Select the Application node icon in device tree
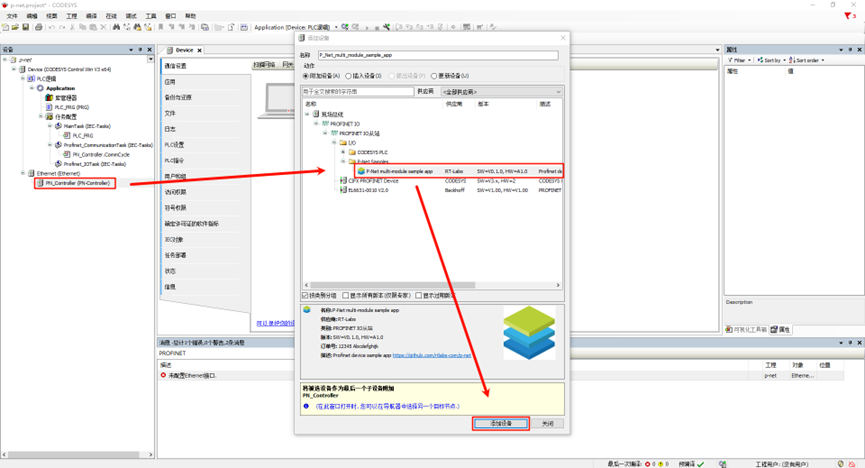Image resolution: width=865 pixels, height=468 pixels. 40,88
